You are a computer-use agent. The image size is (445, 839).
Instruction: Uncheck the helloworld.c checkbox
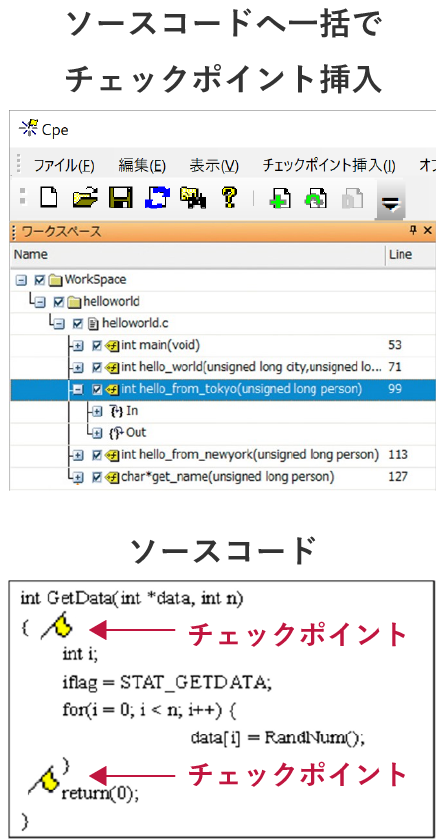pyautogui.click(x=78, y=324)
